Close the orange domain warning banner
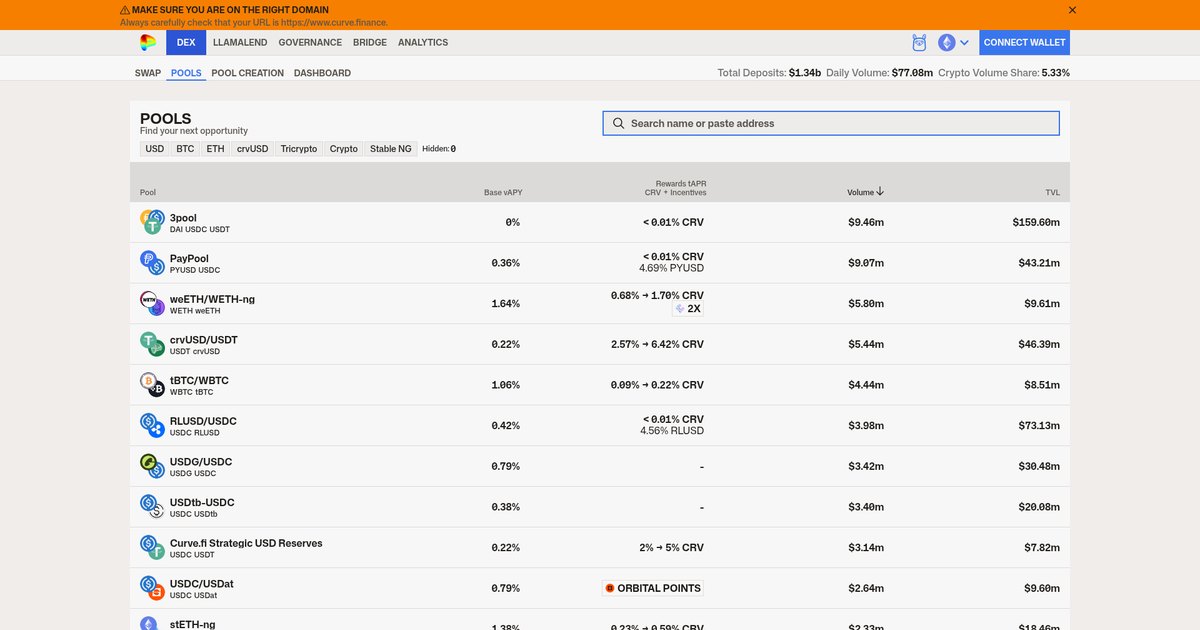Viewport: 1200px width, 630px height. point(1072,10)
